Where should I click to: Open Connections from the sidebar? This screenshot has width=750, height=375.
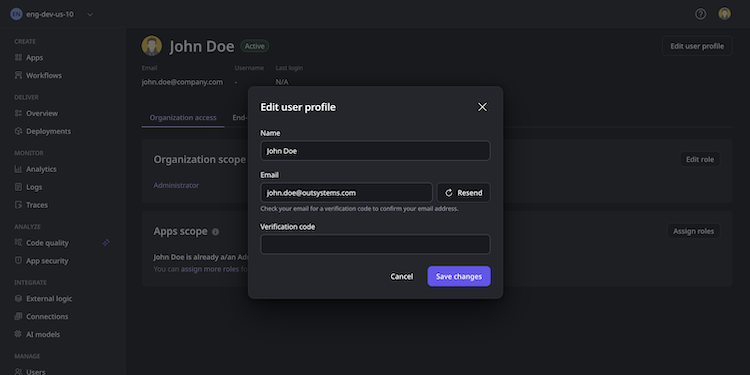coord(47,316)
